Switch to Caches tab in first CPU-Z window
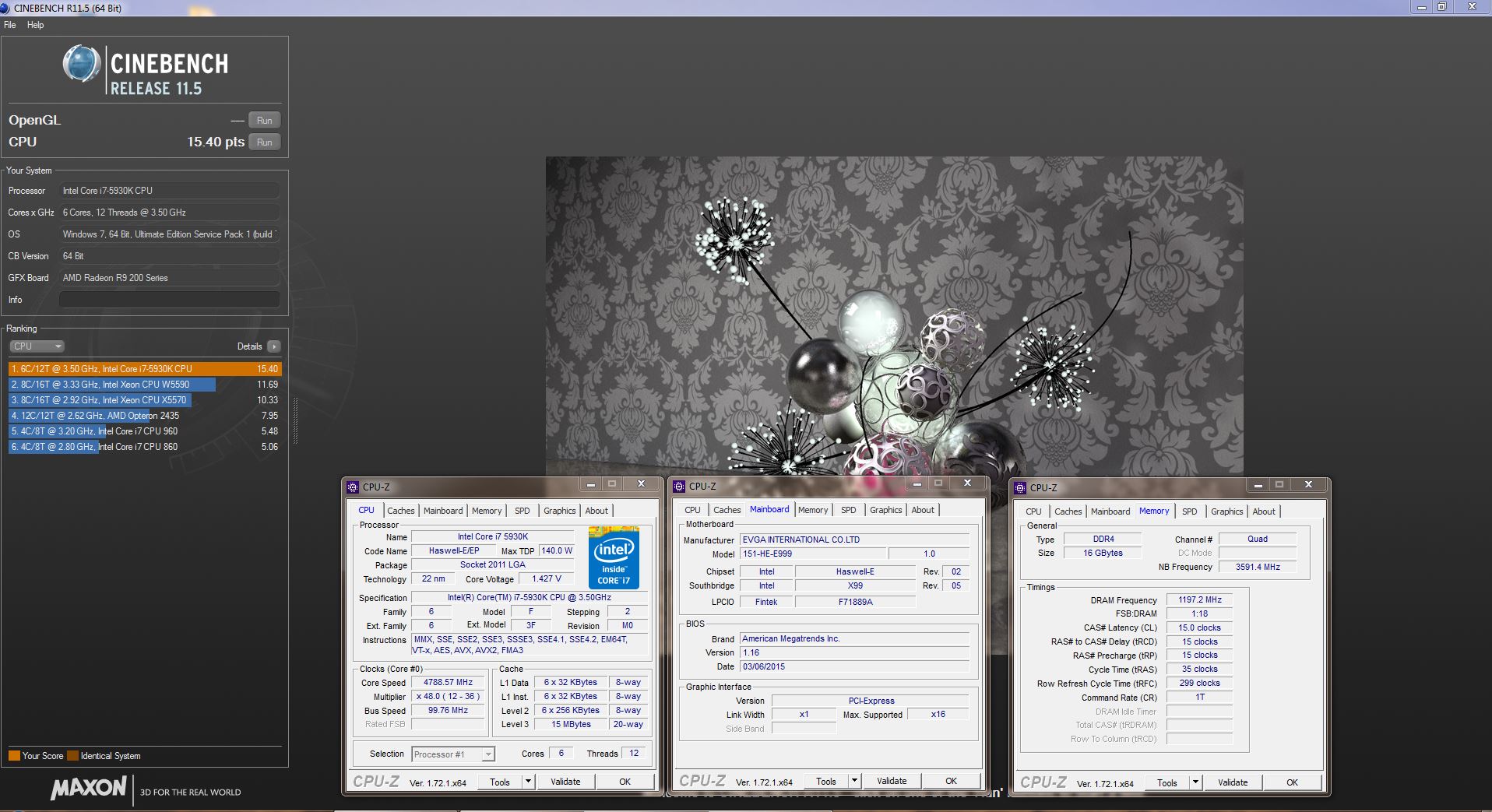The width and height of the screenshot is (1492, 812). [401, 511]
